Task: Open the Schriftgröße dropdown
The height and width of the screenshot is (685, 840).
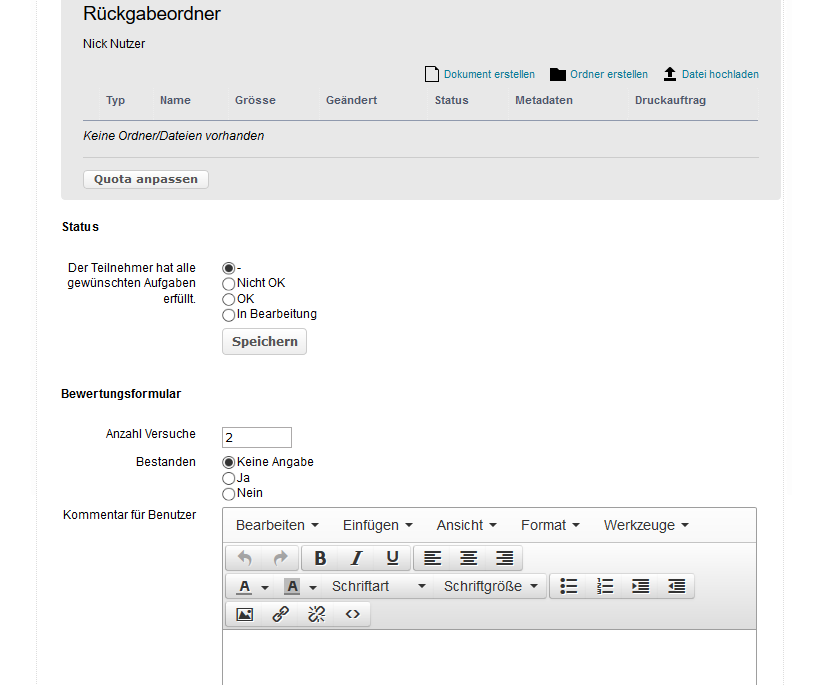Action: (x=490, y=586)
